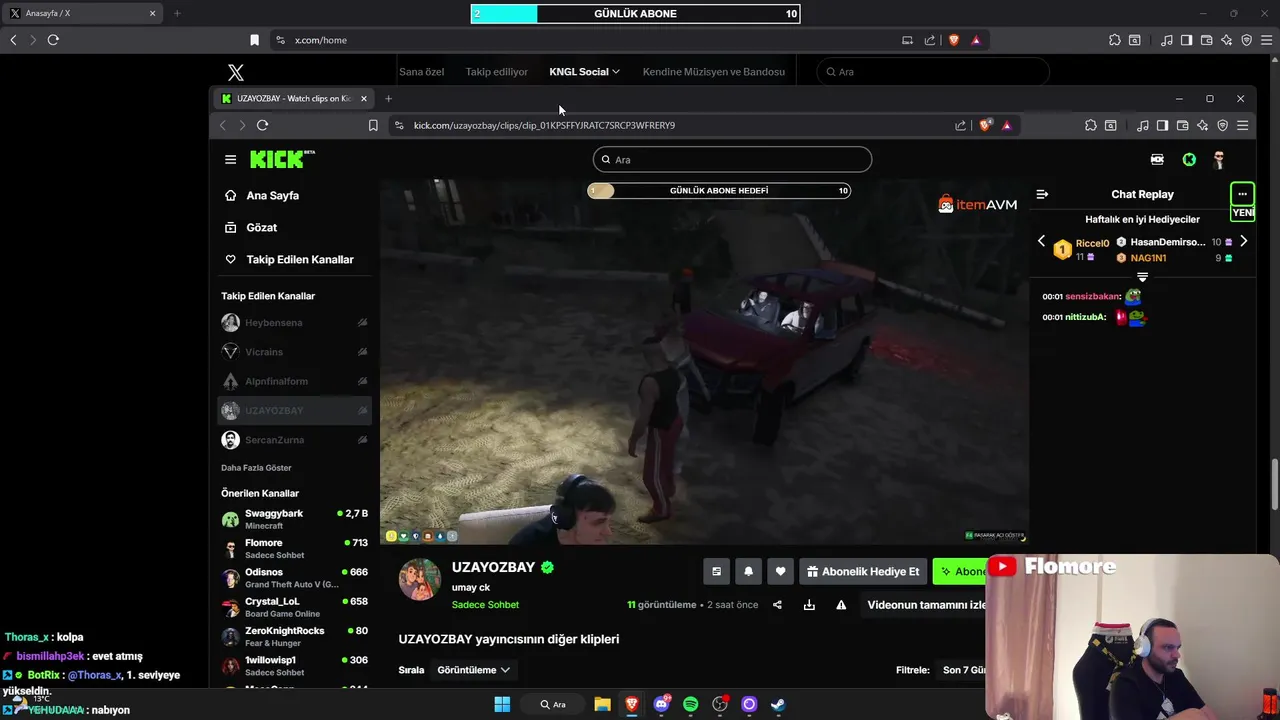This screenshot has height=720, width=1280.
Task: Click reload in the Kick window
Action: tap(262, 125)
